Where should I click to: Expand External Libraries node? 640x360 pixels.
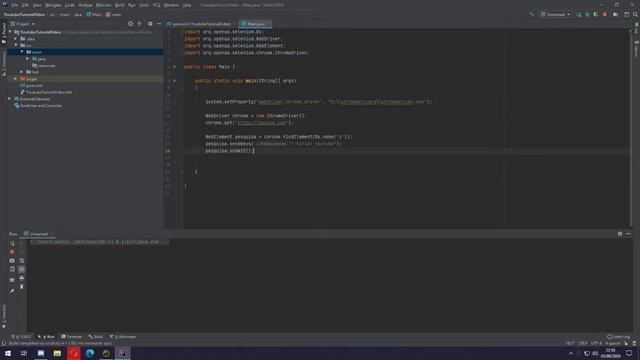point(10,99)
